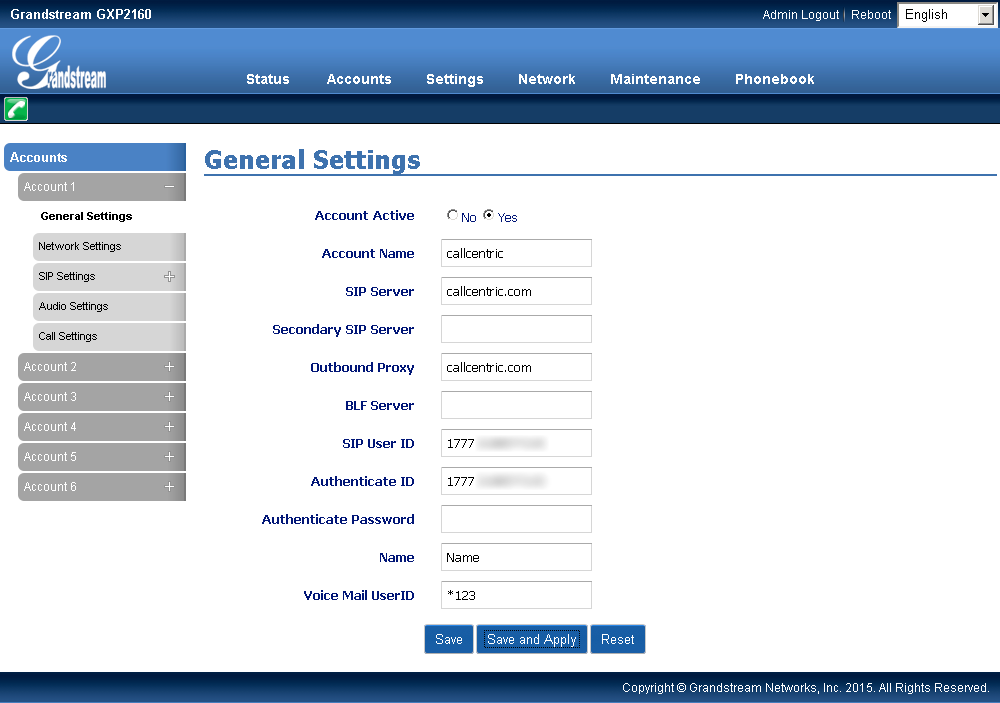Focus the BLF Server field
Image resolution: width=1000 pixels, height=703 pixels.
click(516, 405)
